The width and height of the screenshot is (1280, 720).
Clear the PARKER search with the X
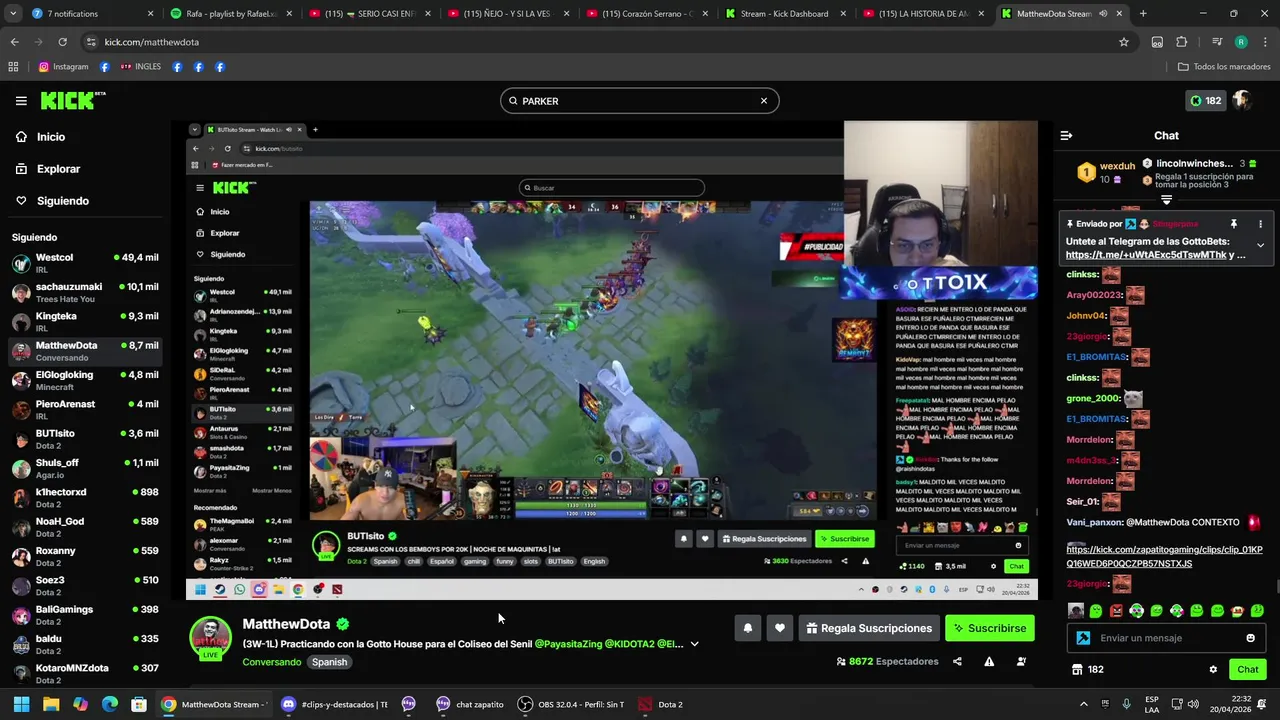point(764,101)
